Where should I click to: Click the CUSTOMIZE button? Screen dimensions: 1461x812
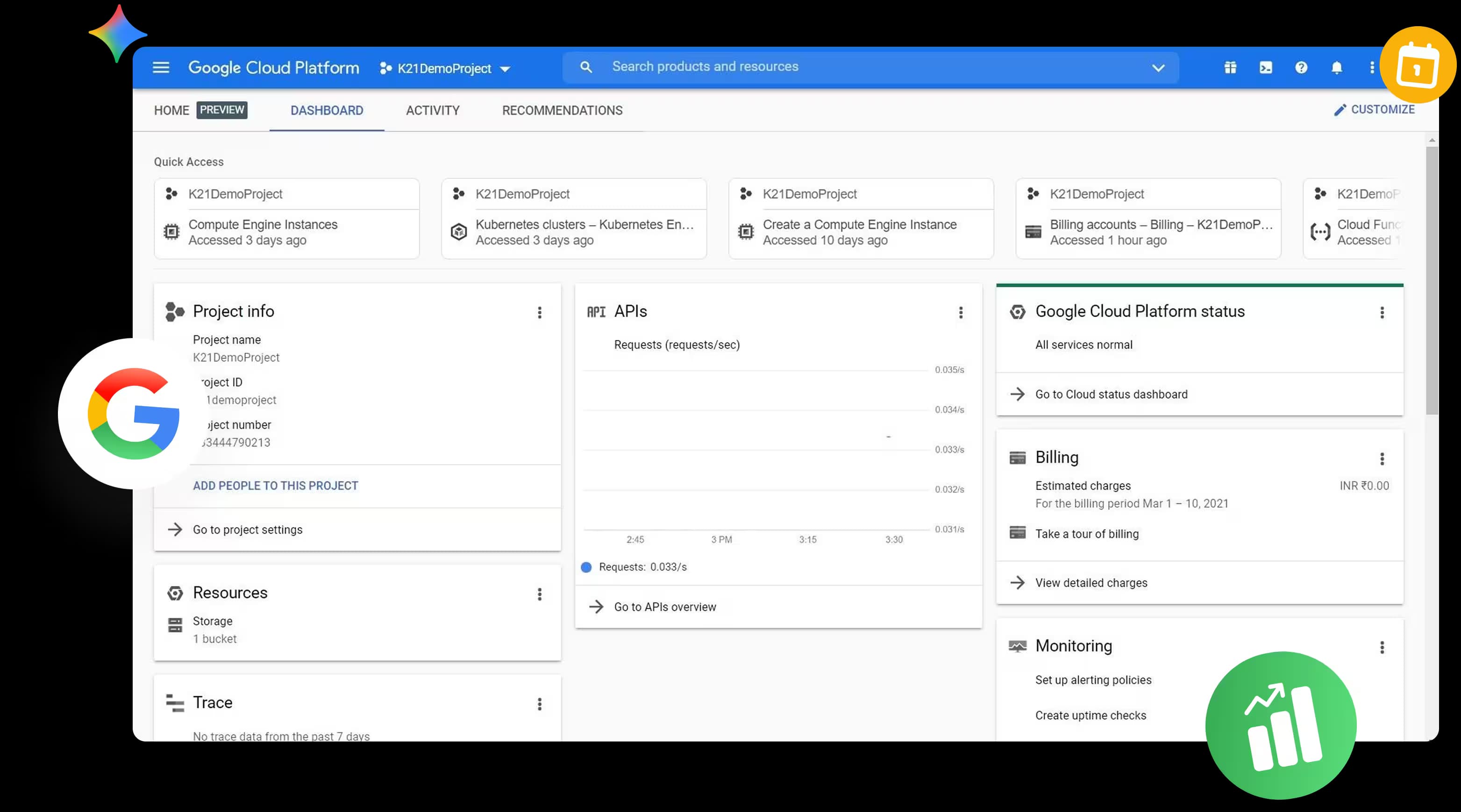tap(1374, 109)
